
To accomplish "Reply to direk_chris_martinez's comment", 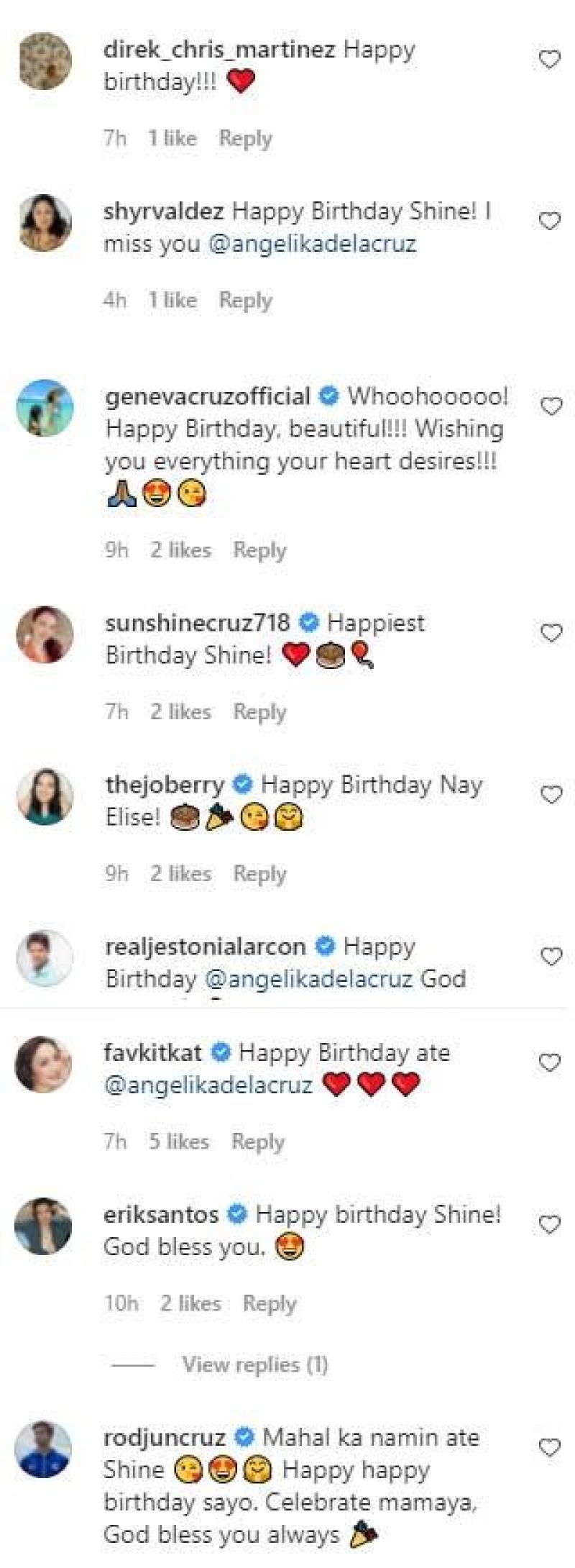I will 245,138.
